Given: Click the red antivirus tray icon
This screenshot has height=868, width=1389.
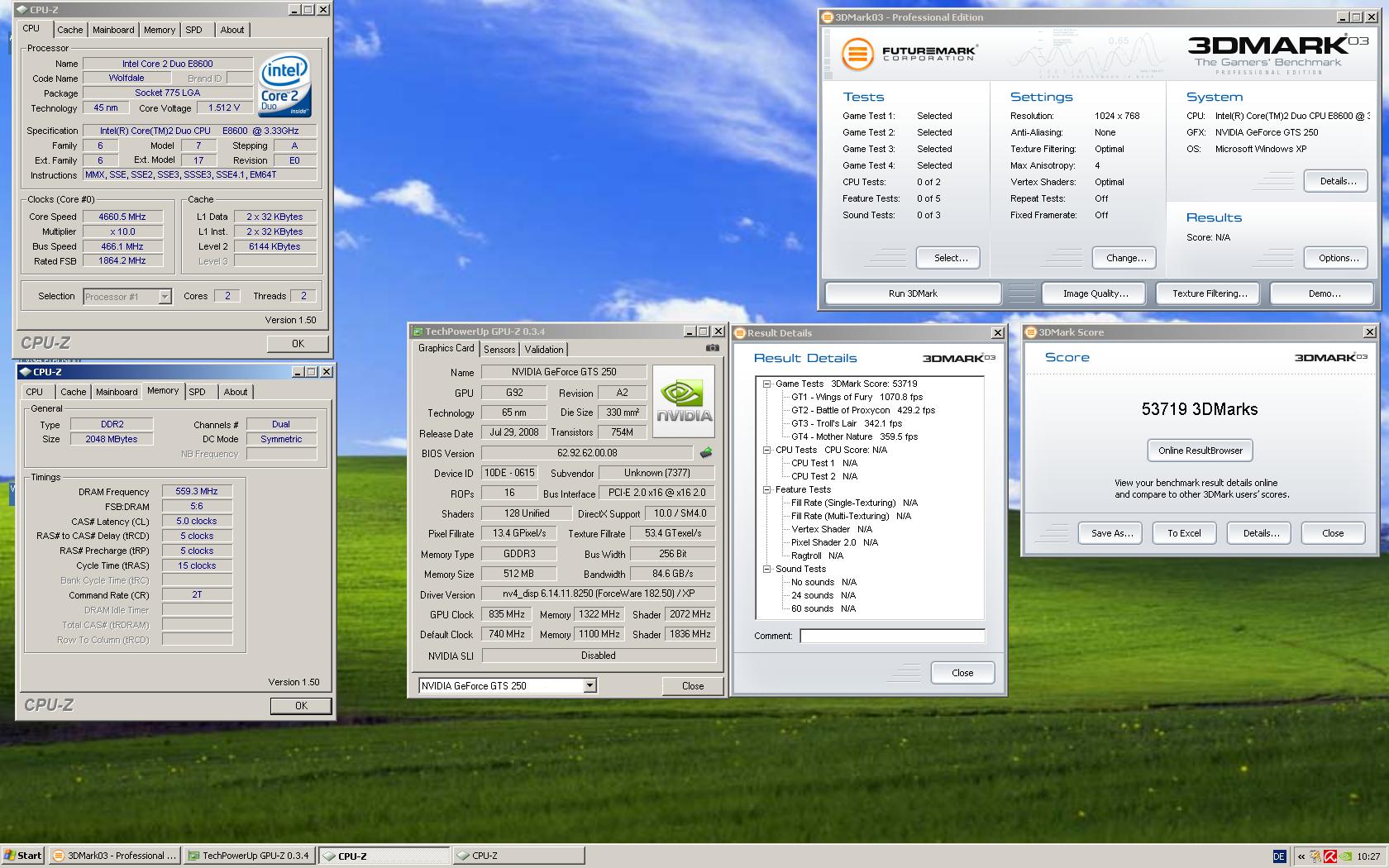Looking at the screenshot, I should coord(1331,856).
